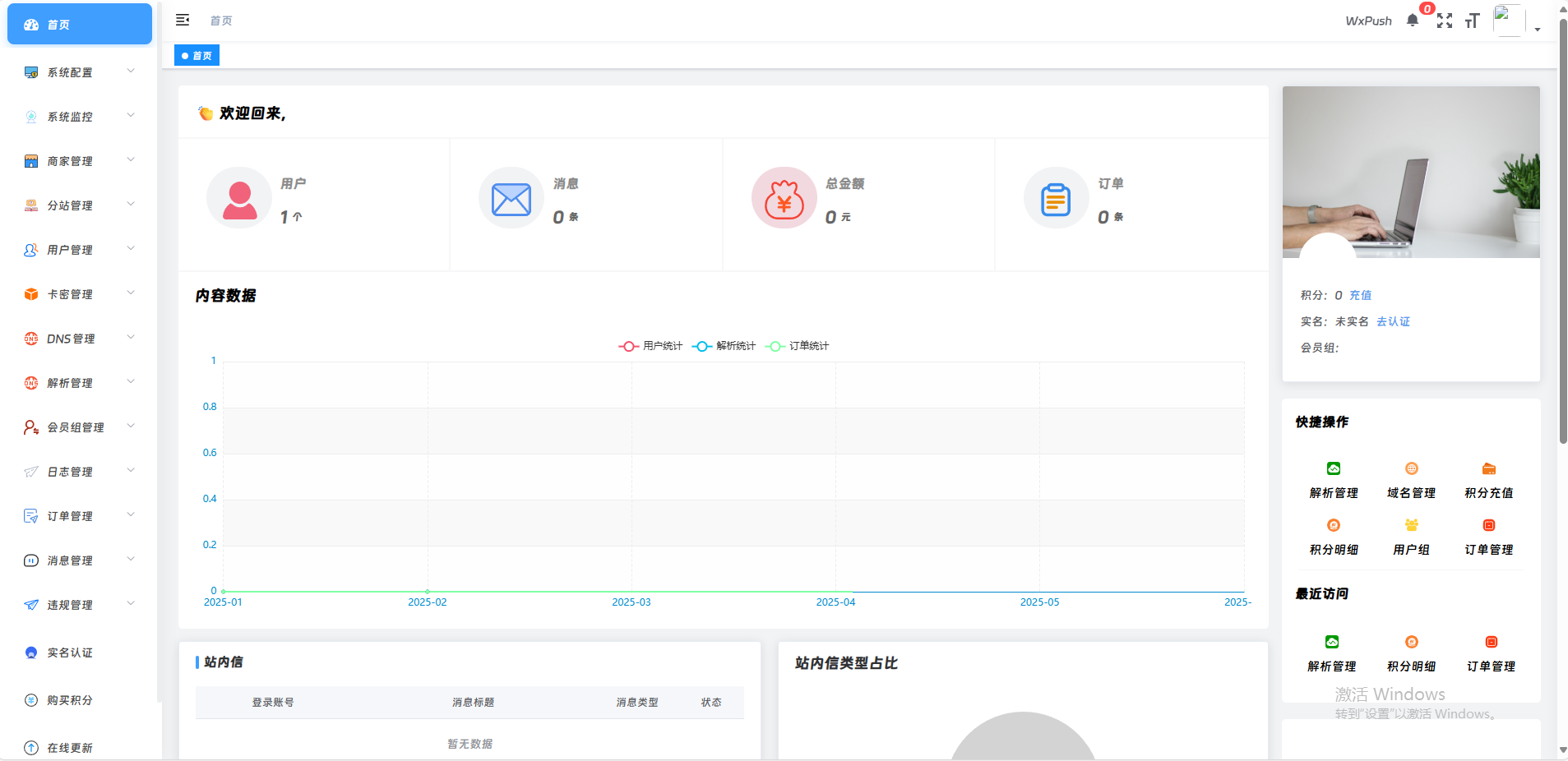Image resolution: width=1568 pixels, height=761 pixels.
Task: Expand the 用户管理 menu chevron
Action: pyautogui.click(x=131, y=249)
